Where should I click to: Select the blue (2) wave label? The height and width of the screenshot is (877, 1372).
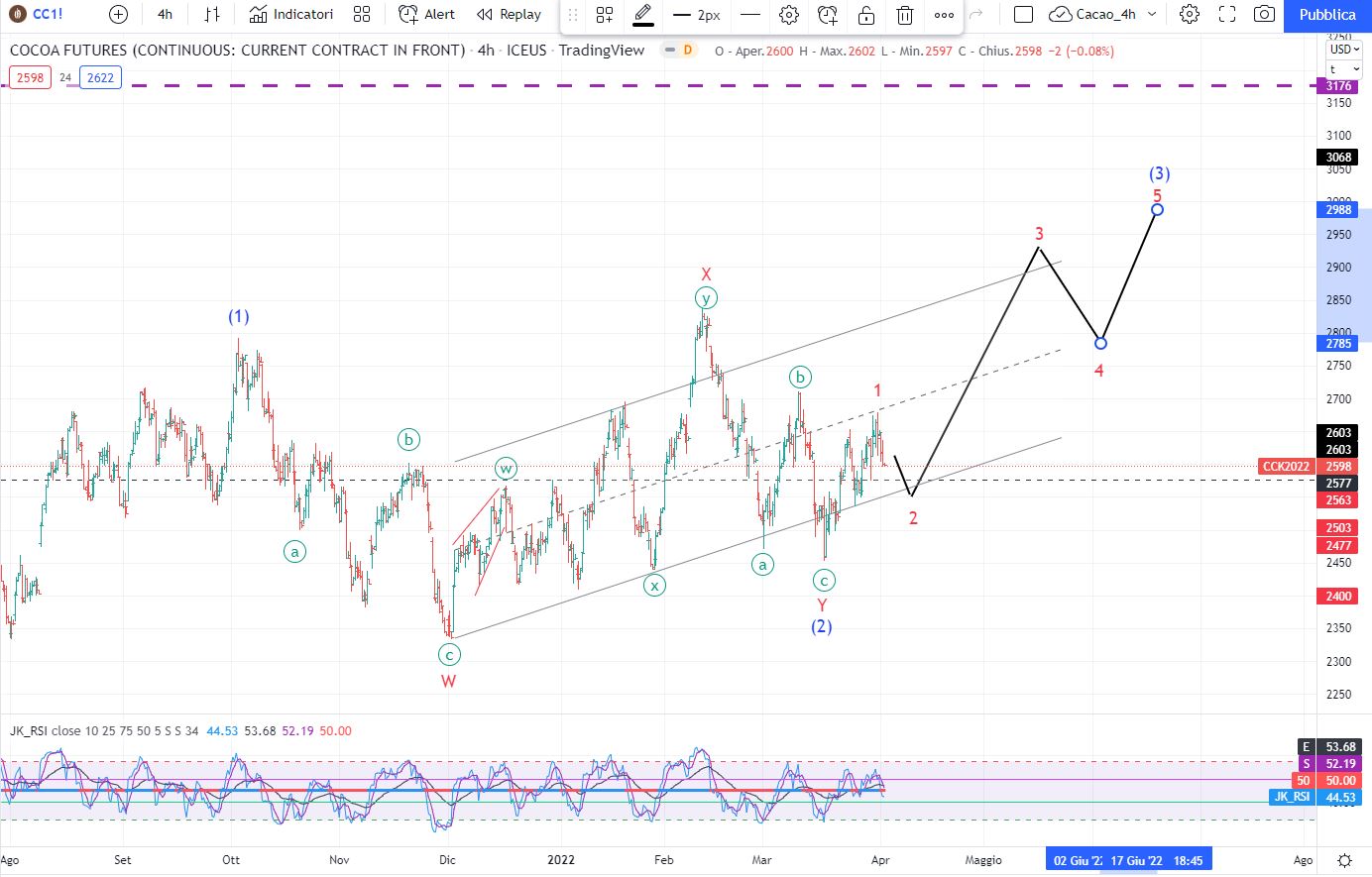coord(822,626)
